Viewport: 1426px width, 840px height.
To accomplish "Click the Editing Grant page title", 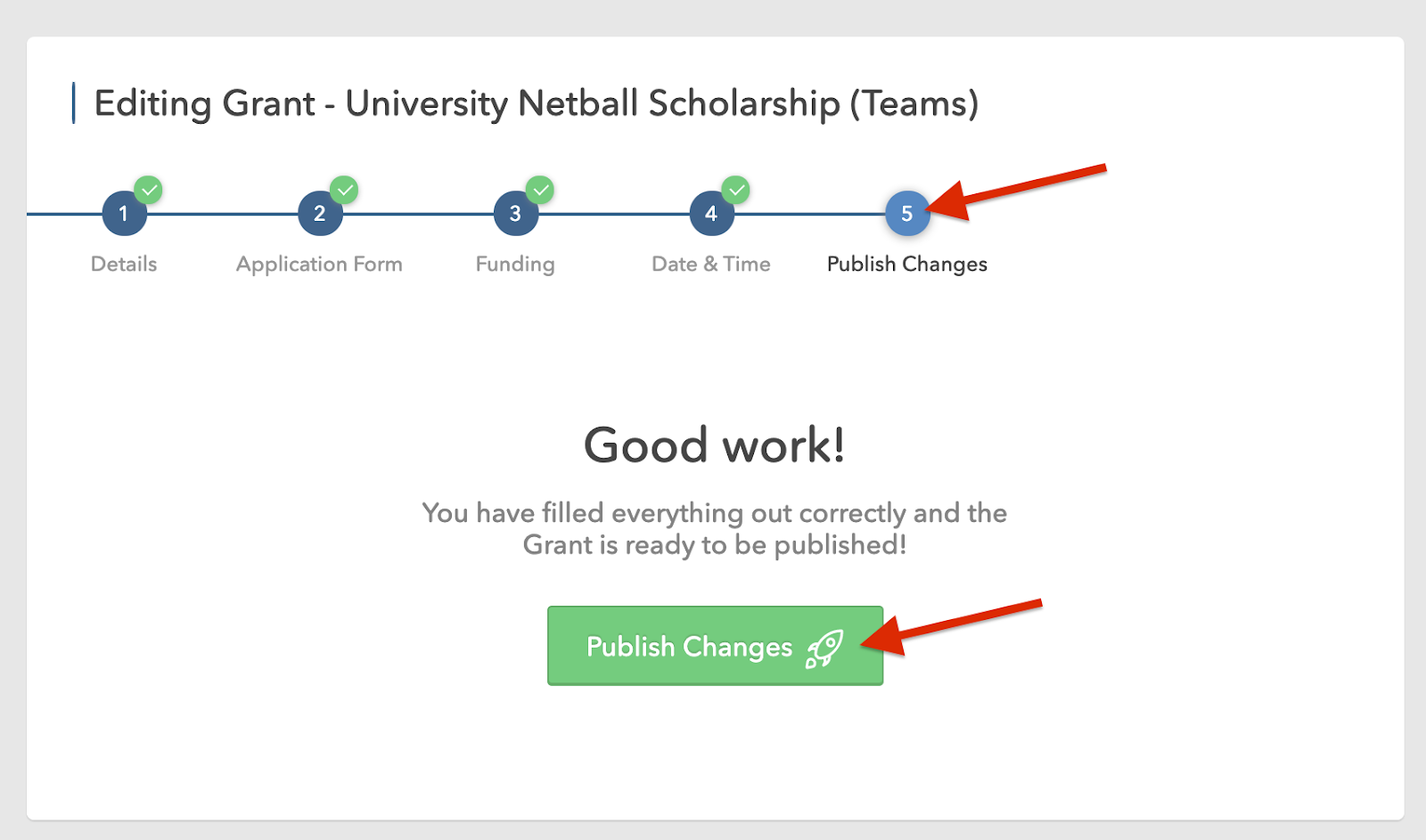I will coord(537,103).
